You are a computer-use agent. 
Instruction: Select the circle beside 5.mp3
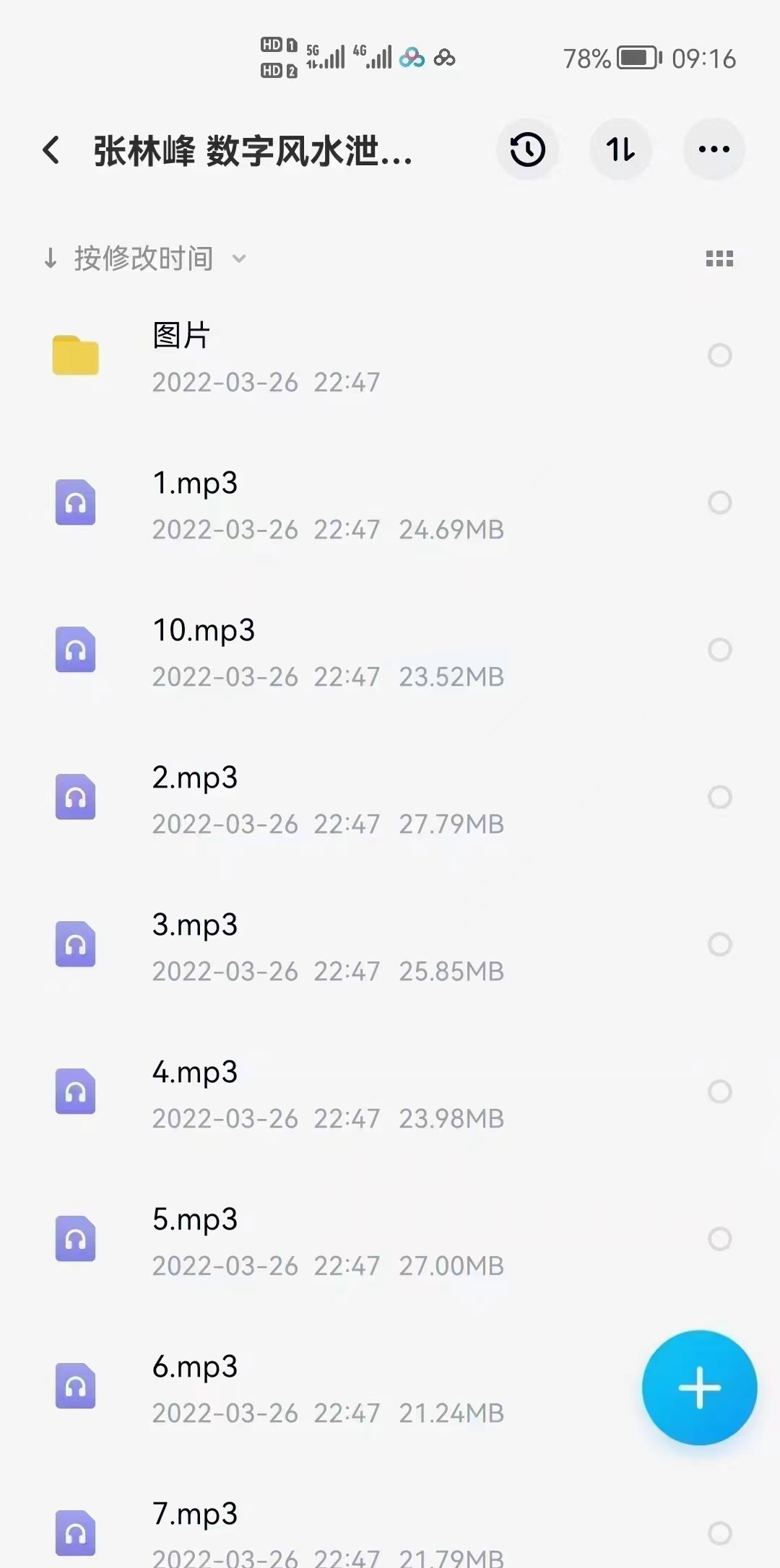point(720,1240)
